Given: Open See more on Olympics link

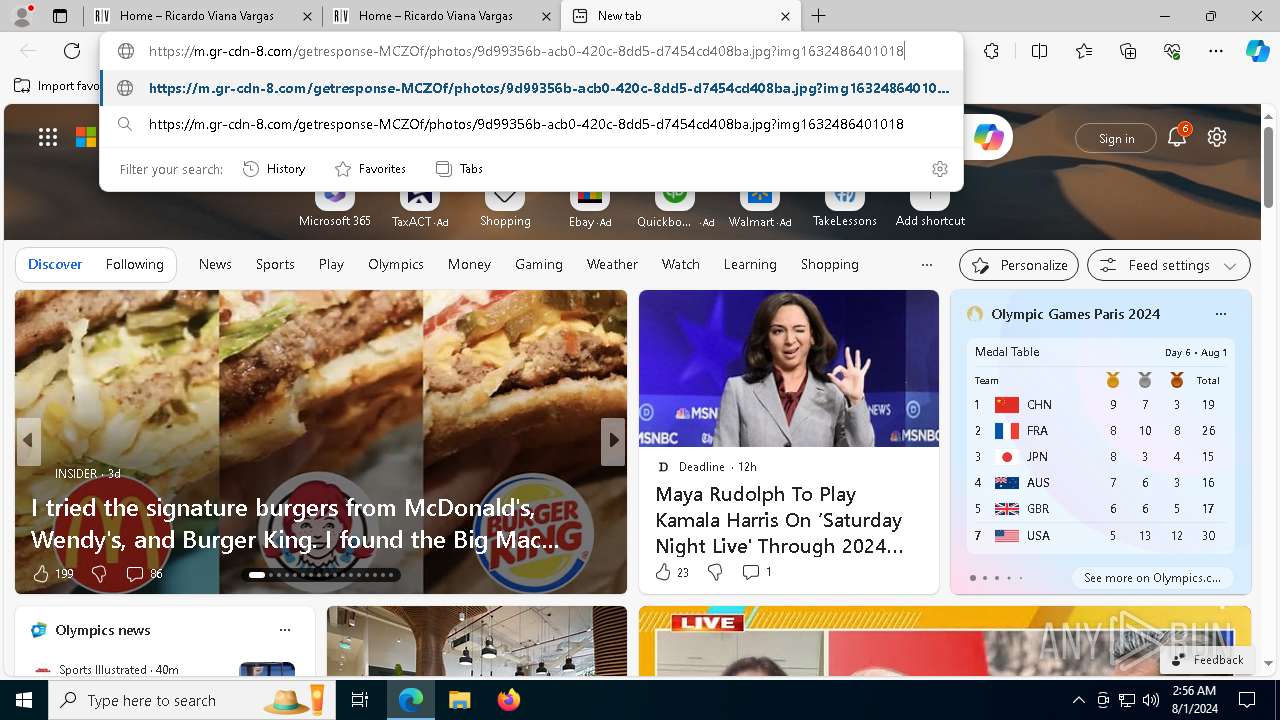Looking at the screenshot, I should point(1152,578).
